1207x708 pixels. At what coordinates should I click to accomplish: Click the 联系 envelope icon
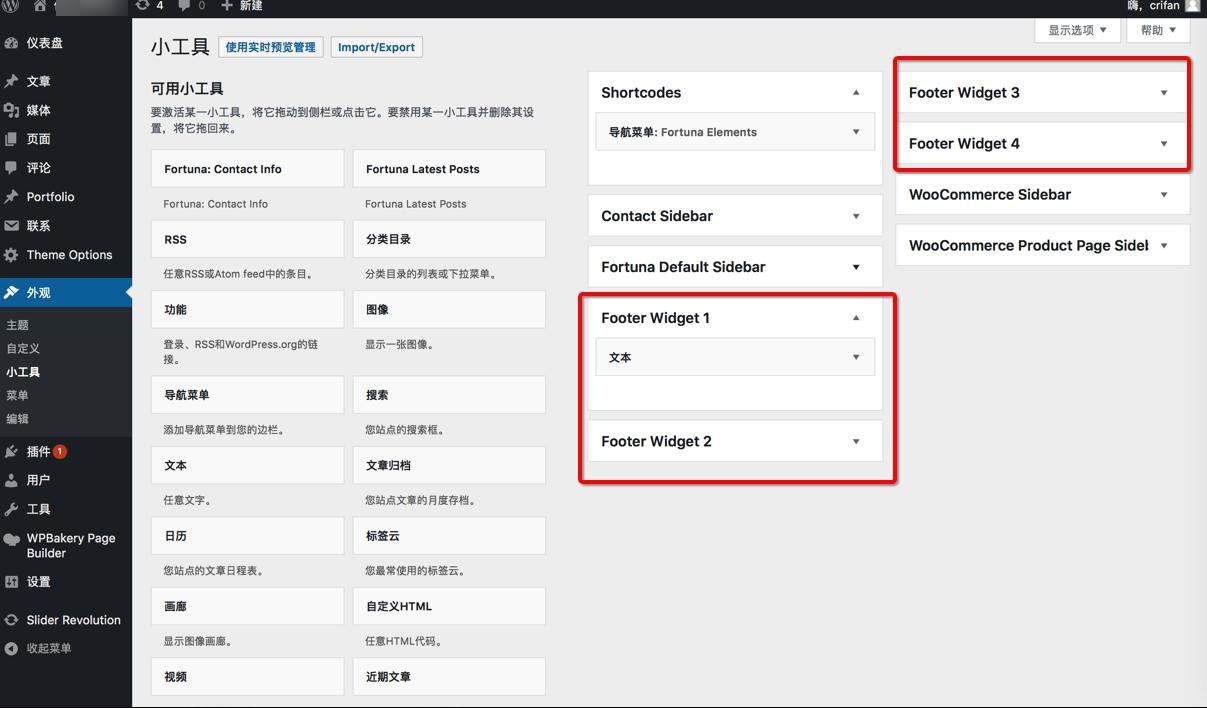tap(12, 226)
